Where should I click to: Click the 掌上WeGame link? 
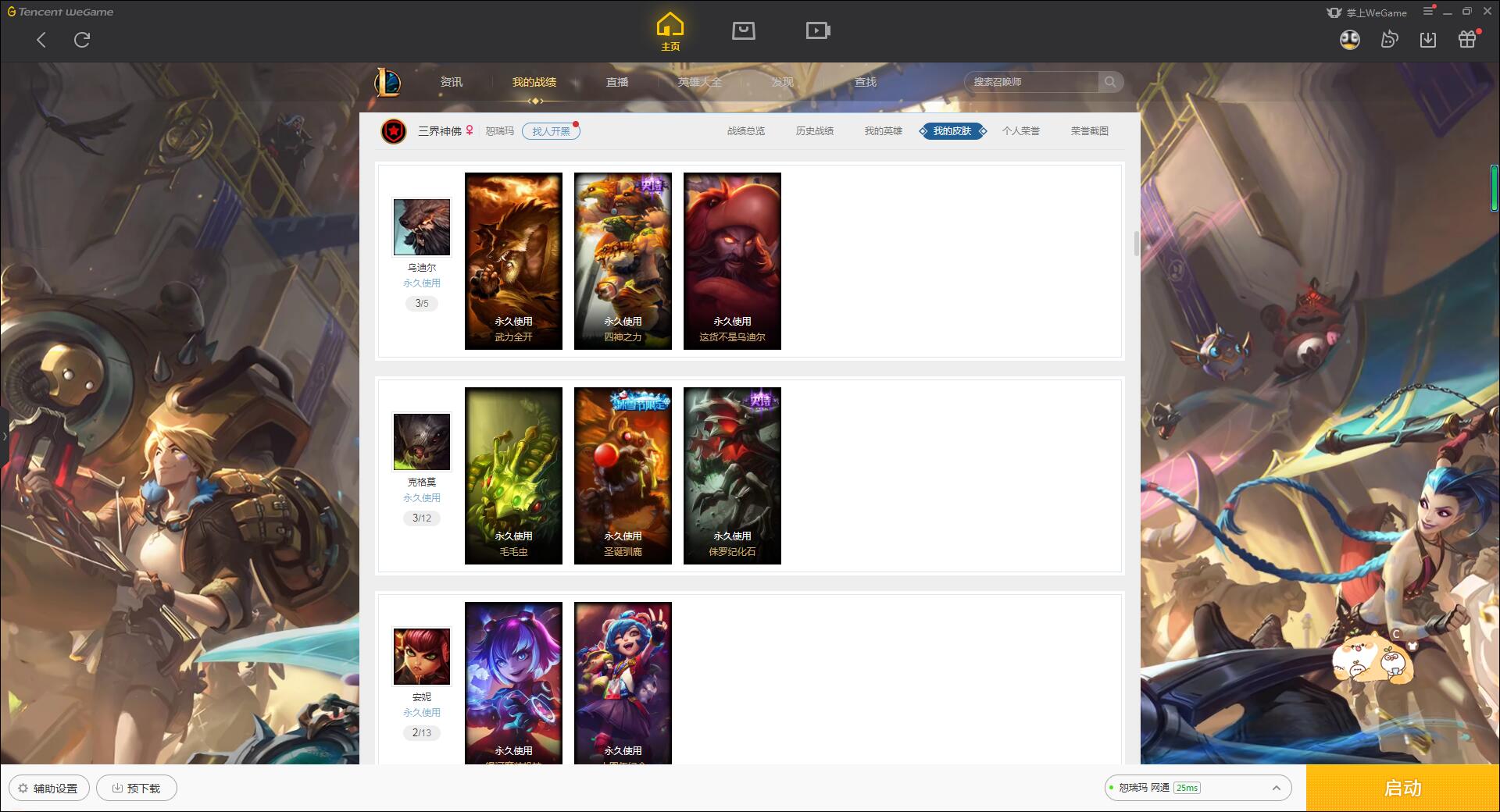1367,12
